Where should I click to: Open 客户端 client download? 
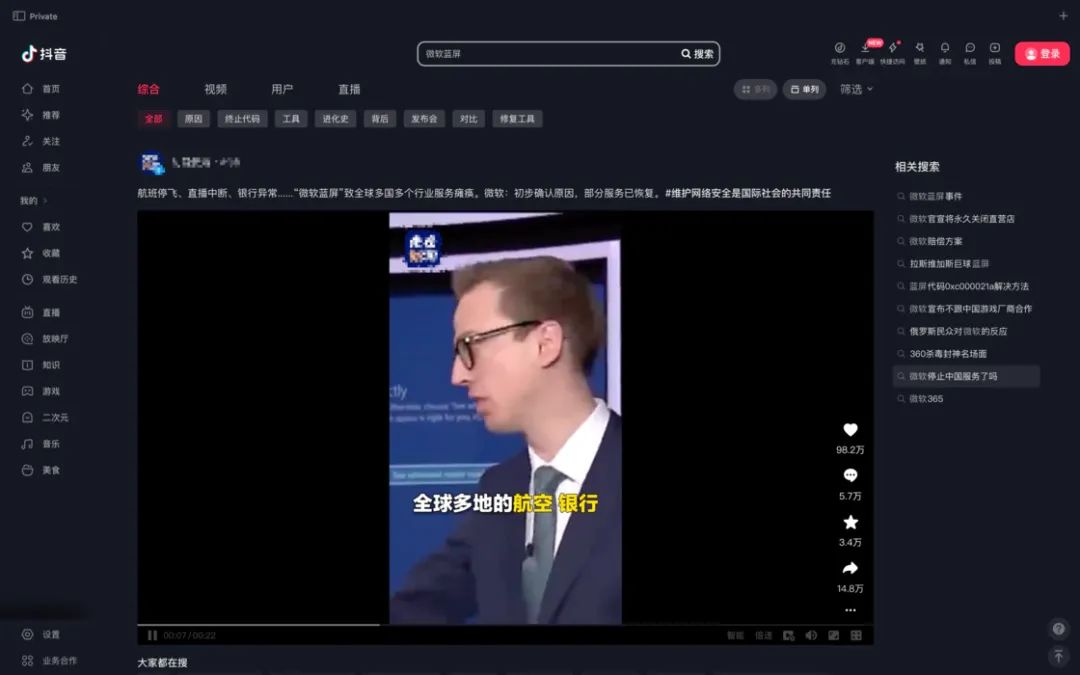point(865,52)
